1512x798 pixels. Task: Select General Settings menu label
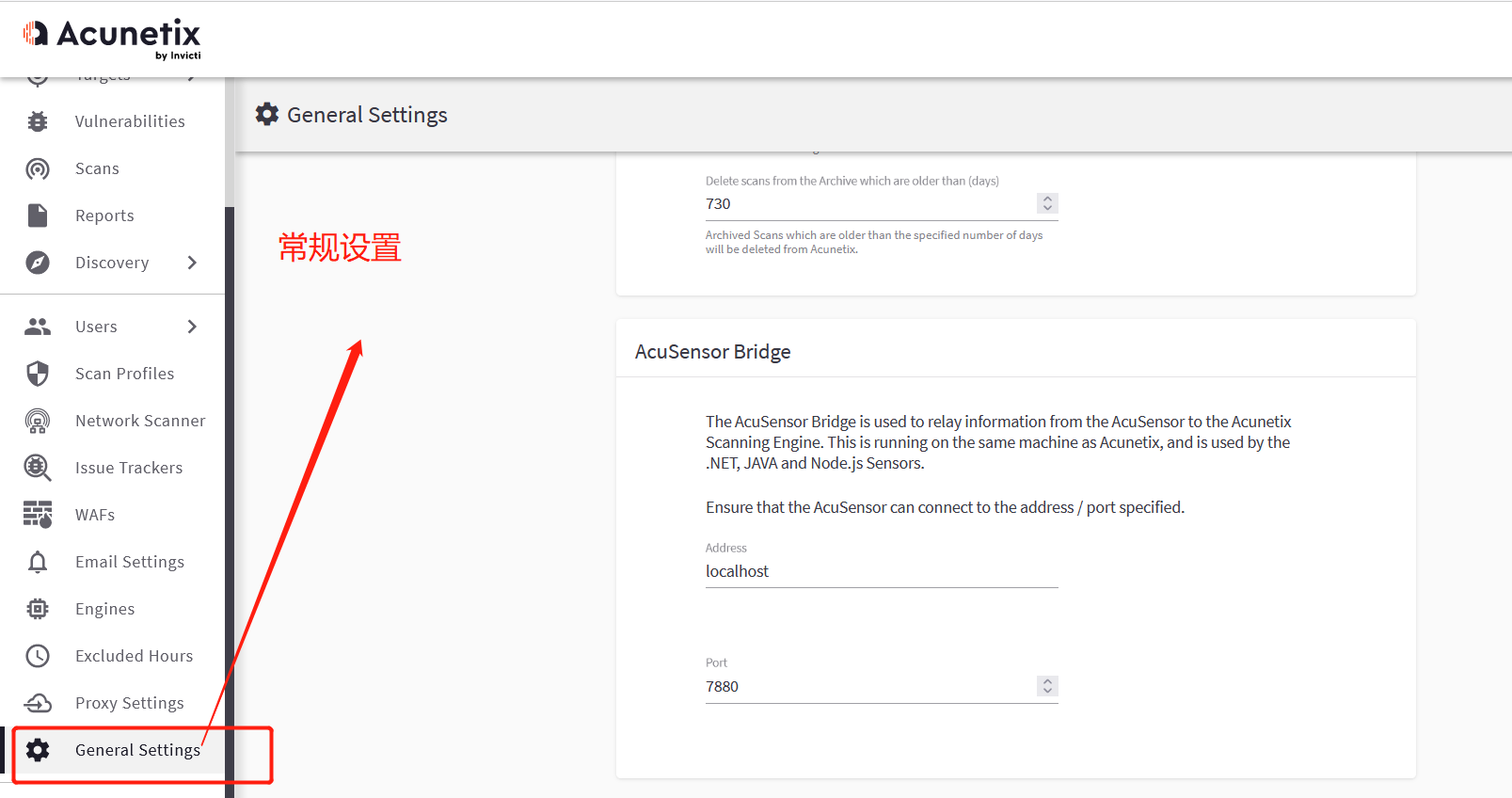(x=137, y=750)
